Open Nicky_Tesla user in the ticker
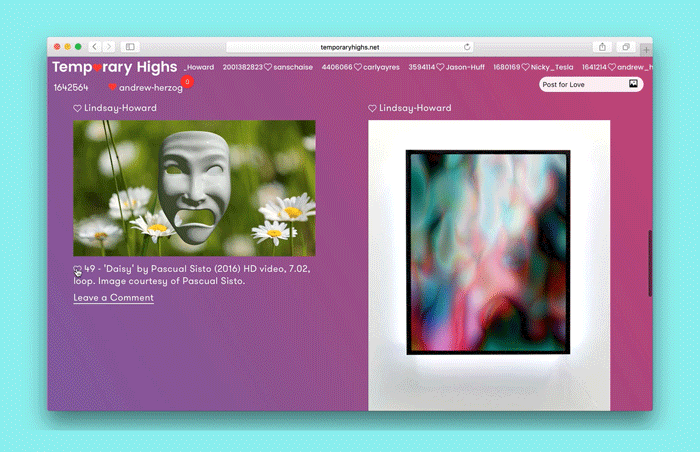Screen dimensions: 700x452 (552, 67)
